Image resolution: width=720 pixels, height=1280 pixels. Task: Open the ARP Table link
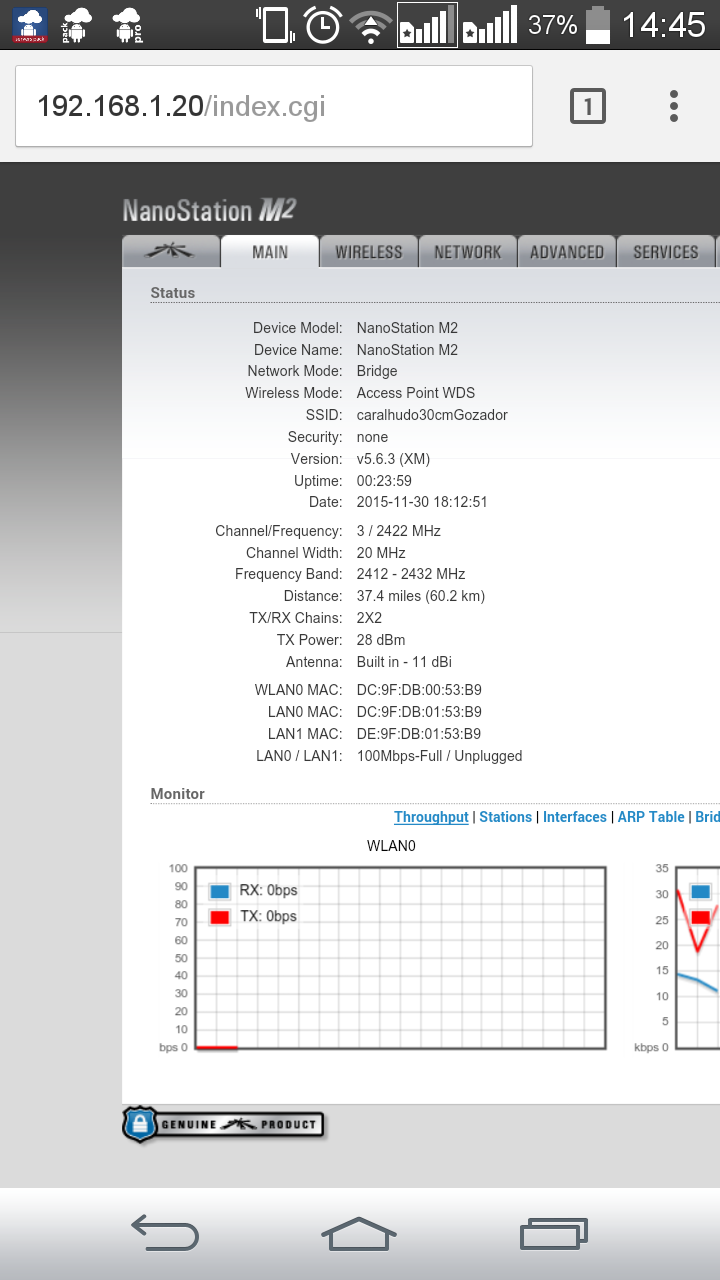click(651, 817)
